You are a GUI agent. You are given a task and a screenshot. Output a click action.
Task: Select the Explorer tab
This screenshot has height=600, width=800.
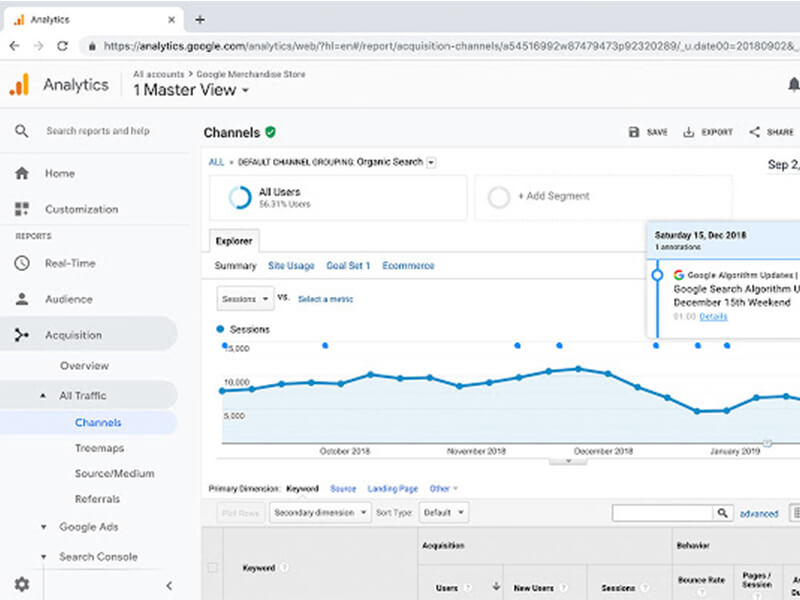point(234,241)
